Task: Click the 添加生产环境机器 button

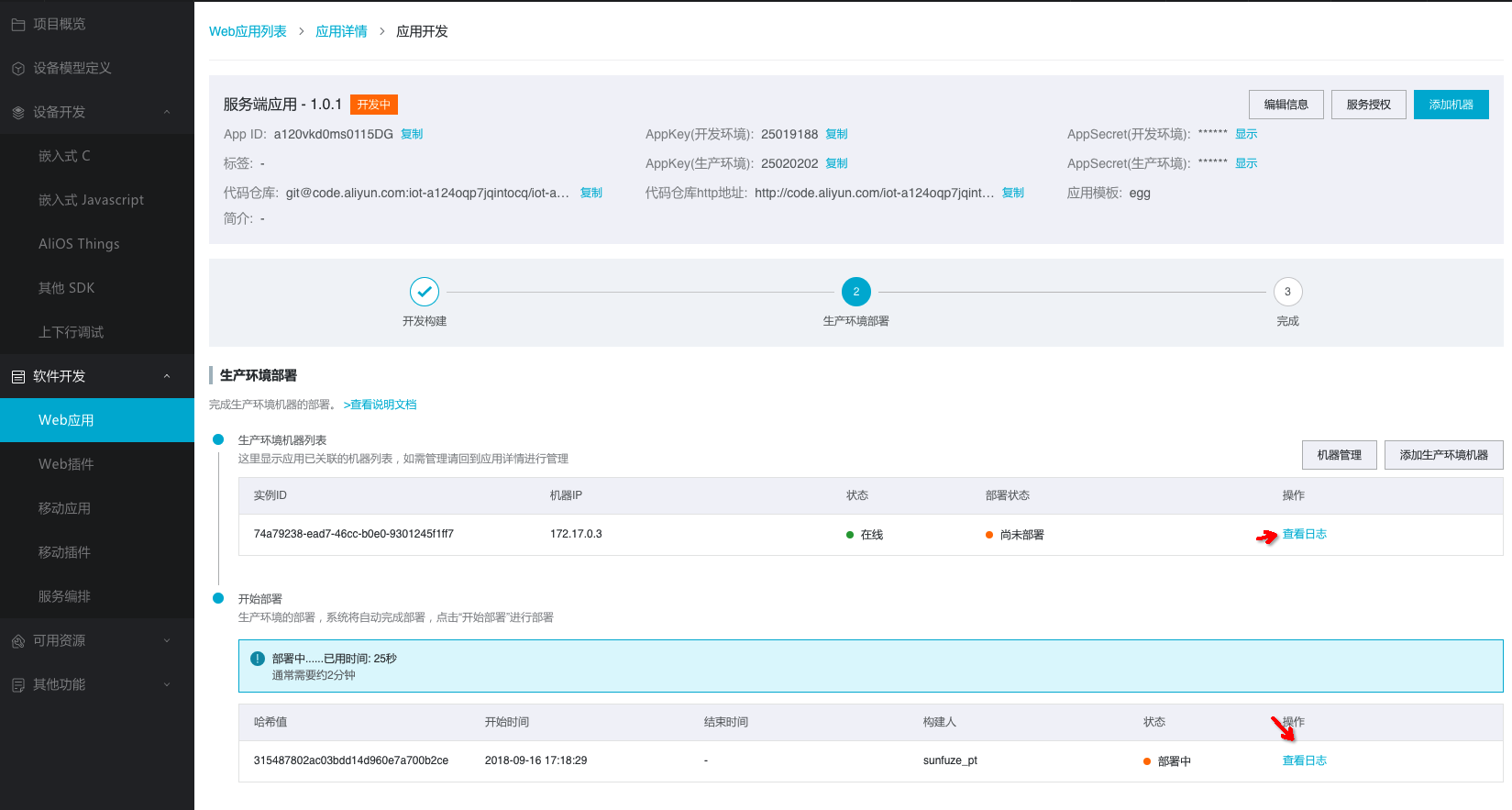Action: pos(1443,455)
